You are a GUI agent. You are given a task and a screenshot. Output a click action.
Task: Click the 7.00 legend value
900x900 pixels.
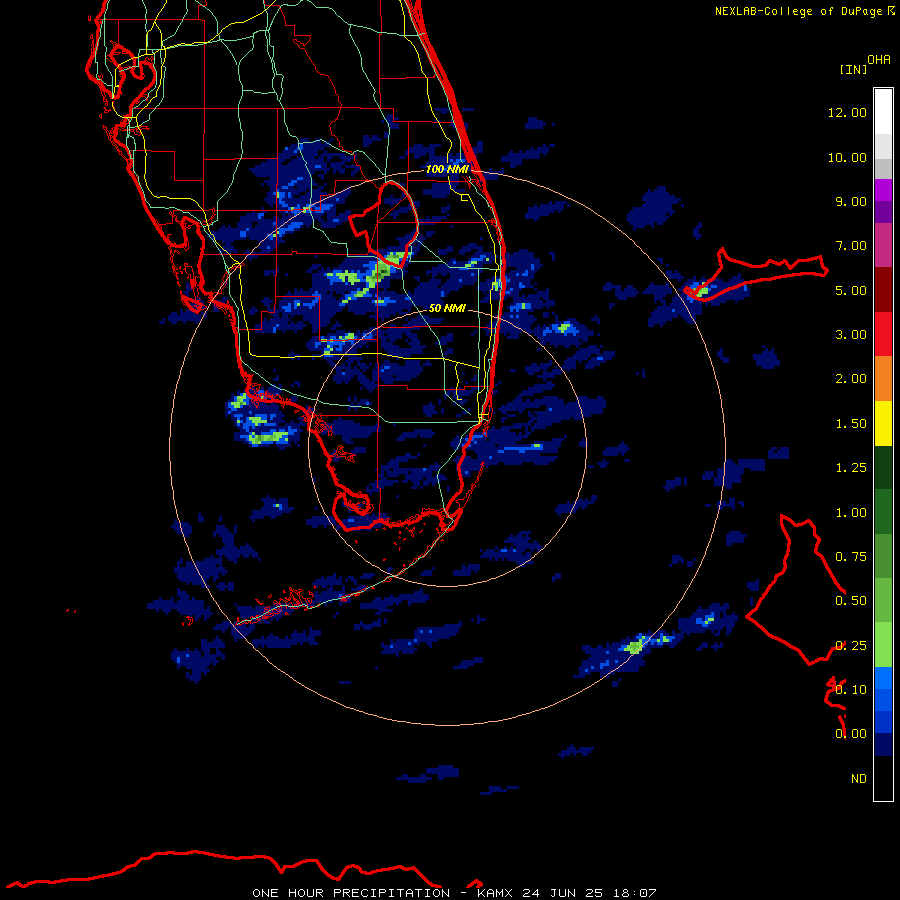pos(851,246)
